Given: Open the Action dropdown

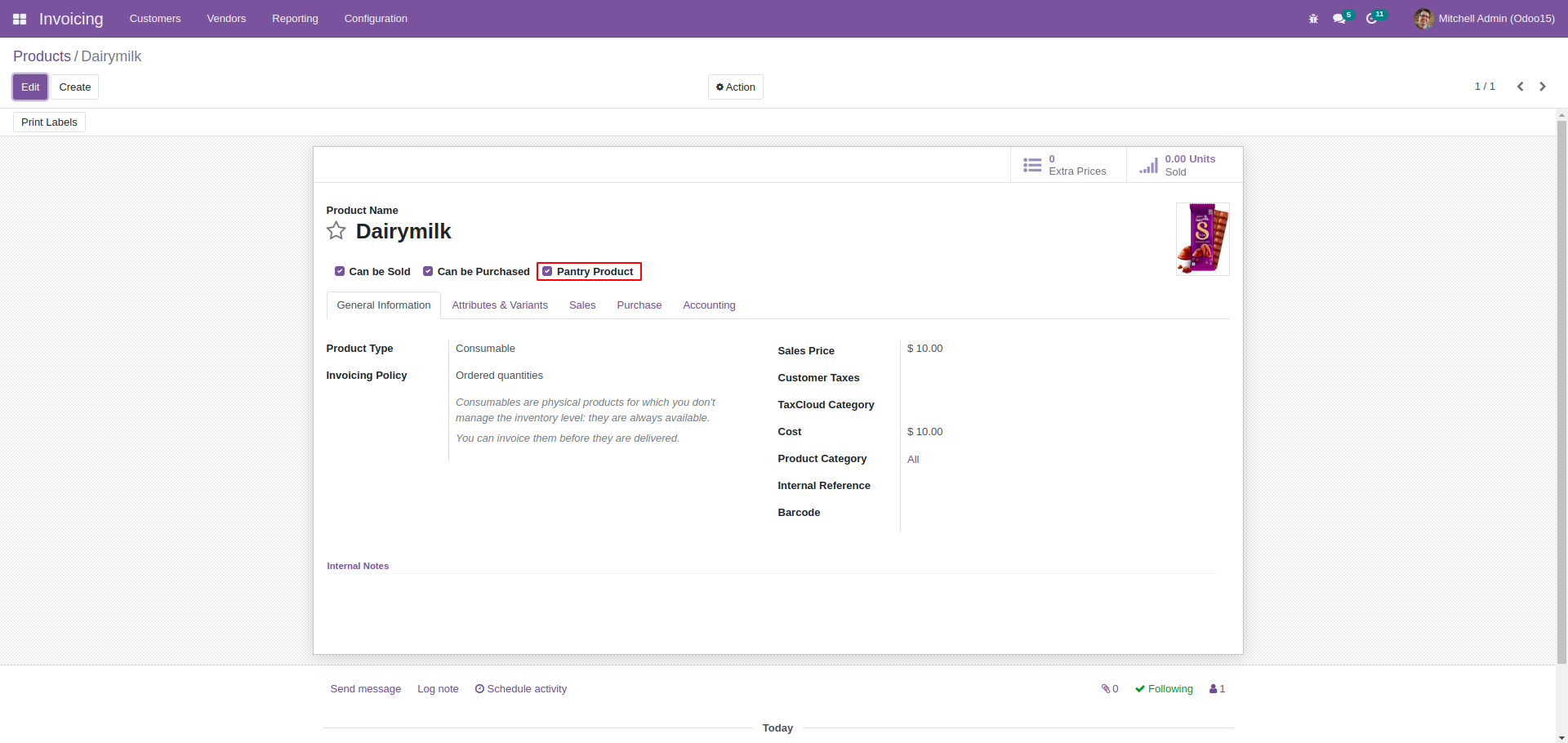Looking at the screenshot, I should pyautogui.click(x=736, y=87).
